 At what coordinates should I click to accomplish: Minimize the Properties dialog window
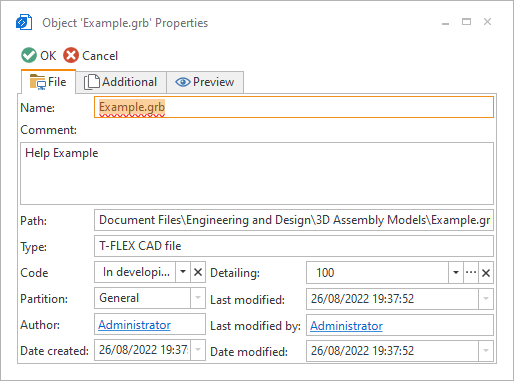pos(445,23)
